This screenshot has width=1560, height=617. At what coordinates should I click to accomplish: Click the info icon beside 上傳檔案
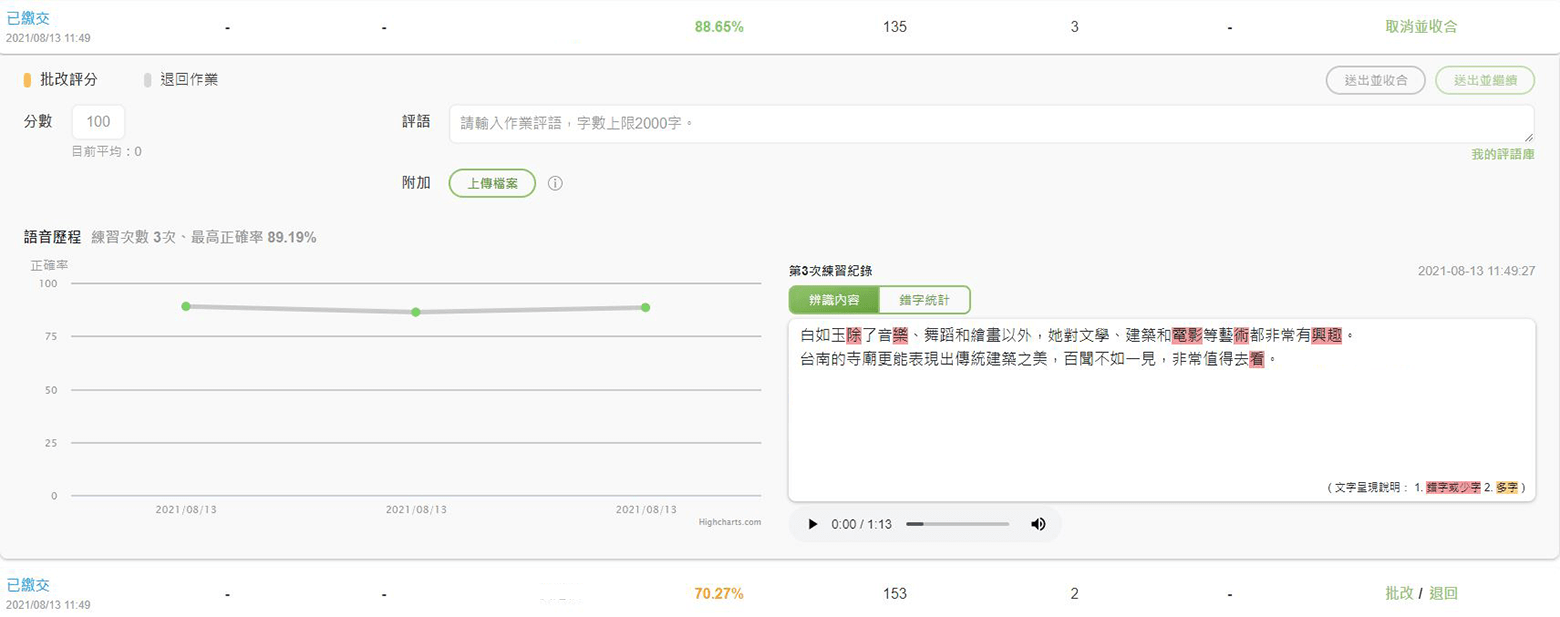[x=556, y=184]
